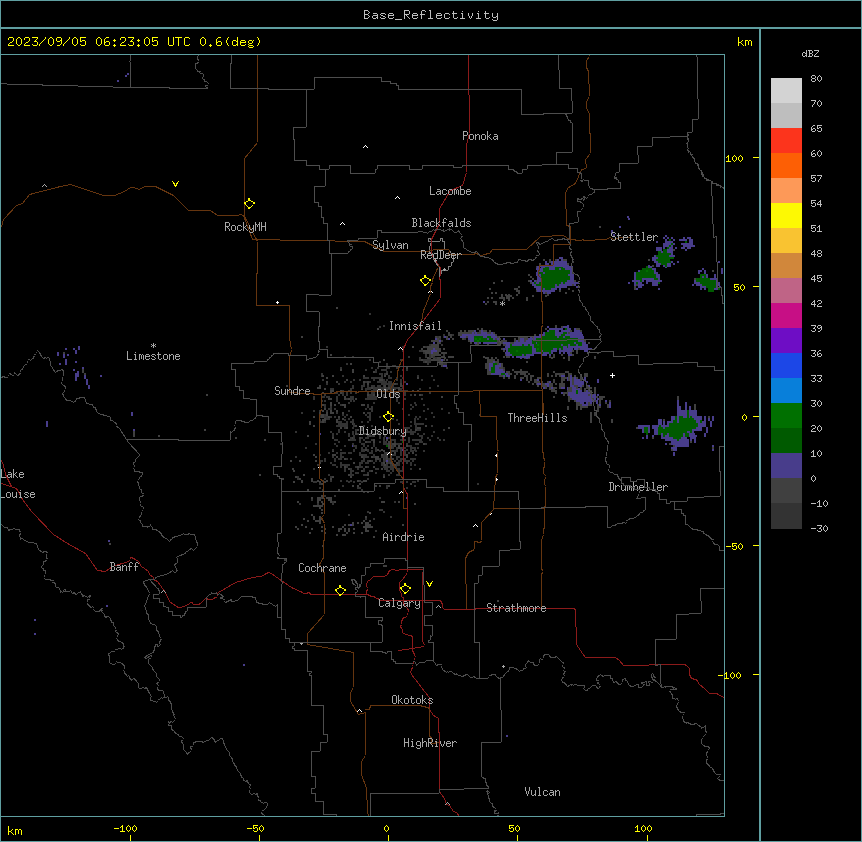Click the 100 tick on right axis

click(x=734, y=158)
